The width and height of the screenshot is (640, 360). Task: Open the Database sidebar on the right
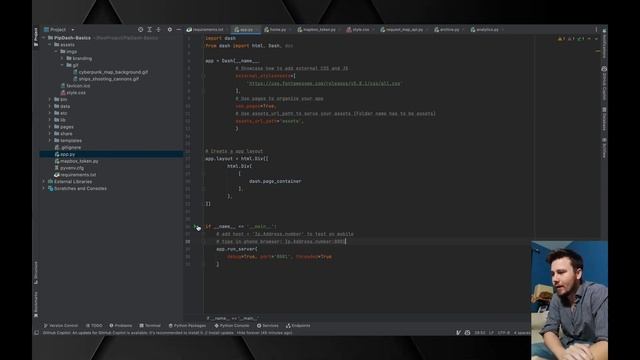click(x=604, y=119)
